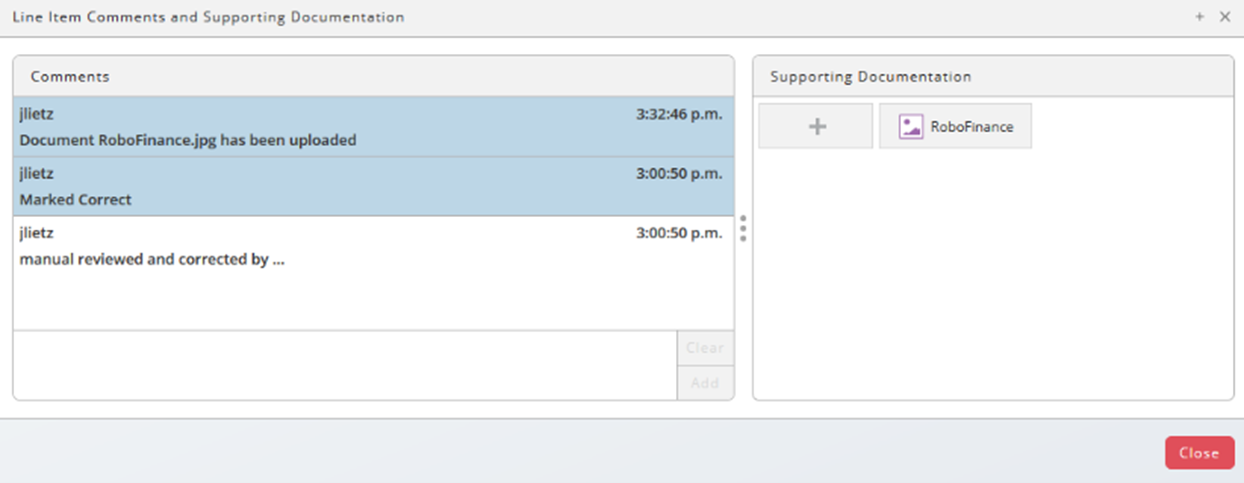Click the Comments panel header

(374, 76)
